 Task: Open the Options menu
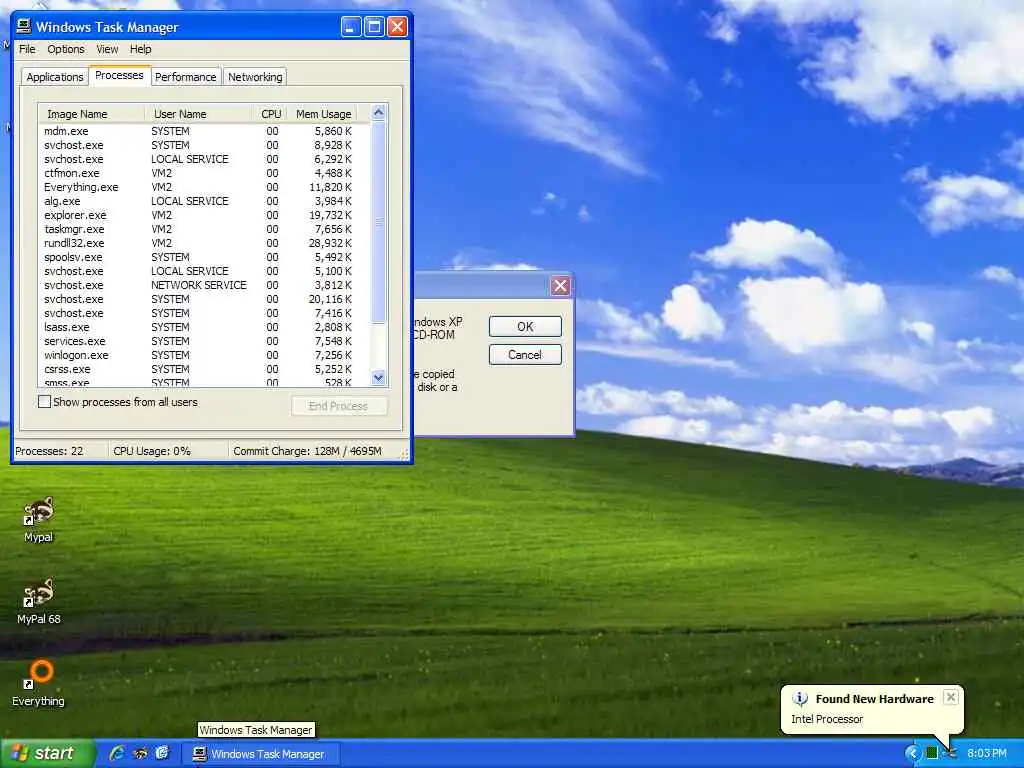pyautogui.click(x=66, y=49)
